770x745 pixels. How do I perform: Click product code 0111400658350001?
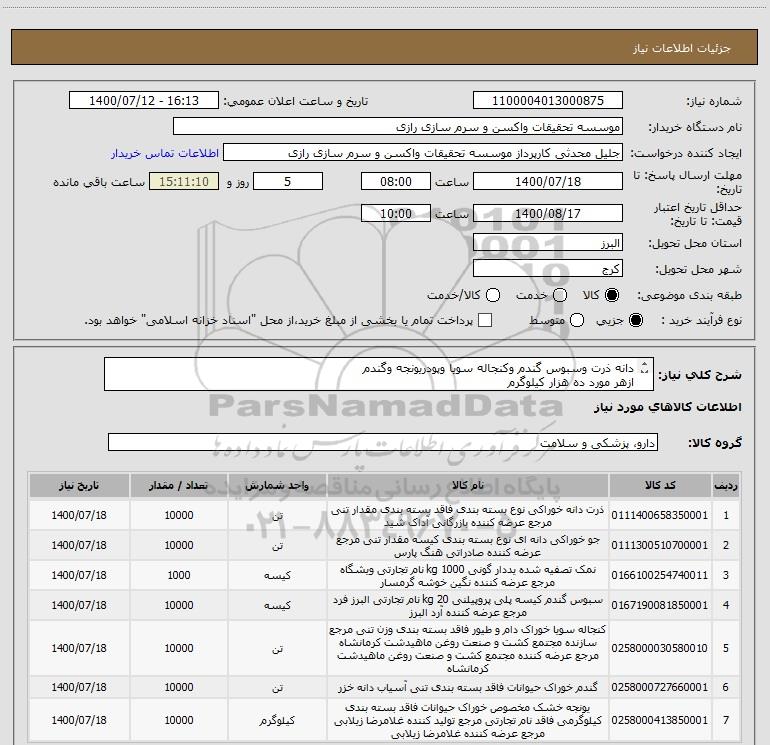[660, 515]
